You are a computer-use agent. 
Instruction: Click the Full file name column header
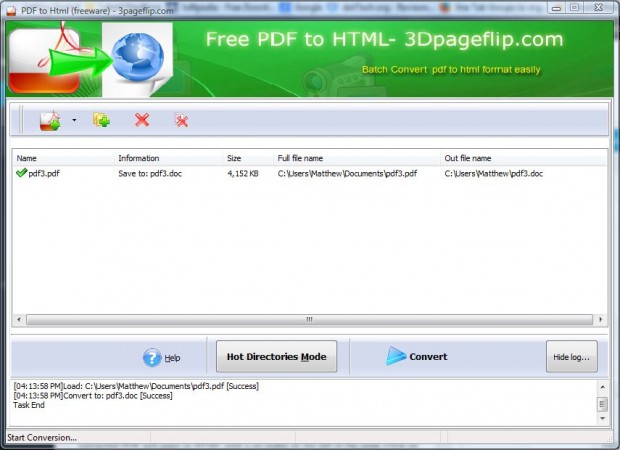point(356,158)
